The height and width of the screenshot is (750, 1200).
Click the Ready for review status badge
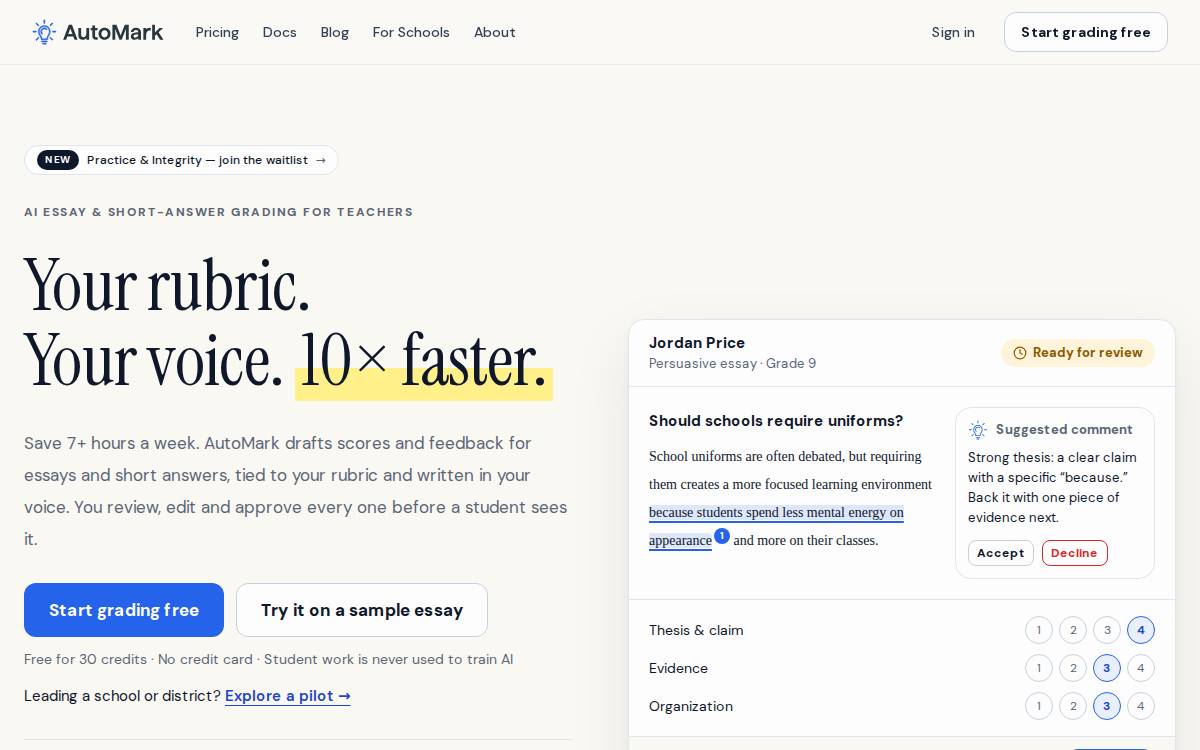1078,353
